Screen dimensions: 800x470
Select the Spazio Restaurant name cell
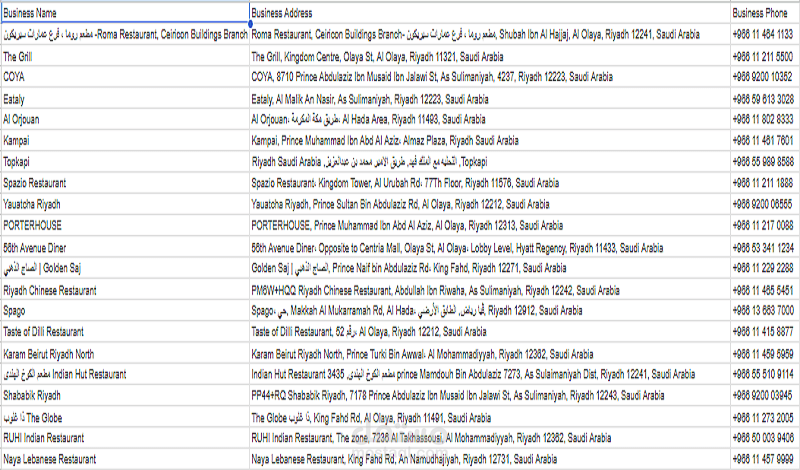125,183
